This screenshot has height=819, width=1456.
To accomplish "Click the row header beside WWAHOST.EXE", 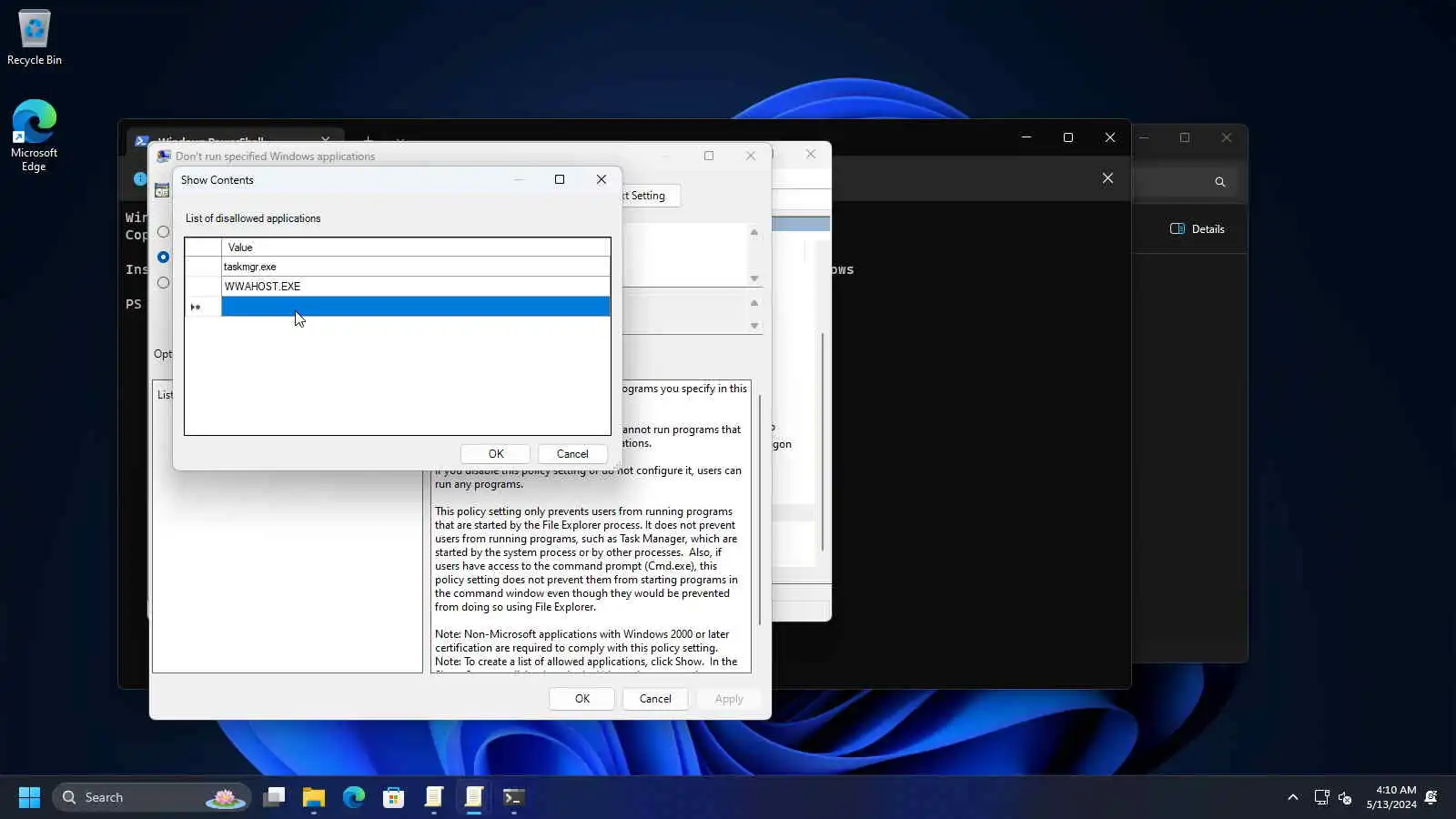I will point(203,287).
